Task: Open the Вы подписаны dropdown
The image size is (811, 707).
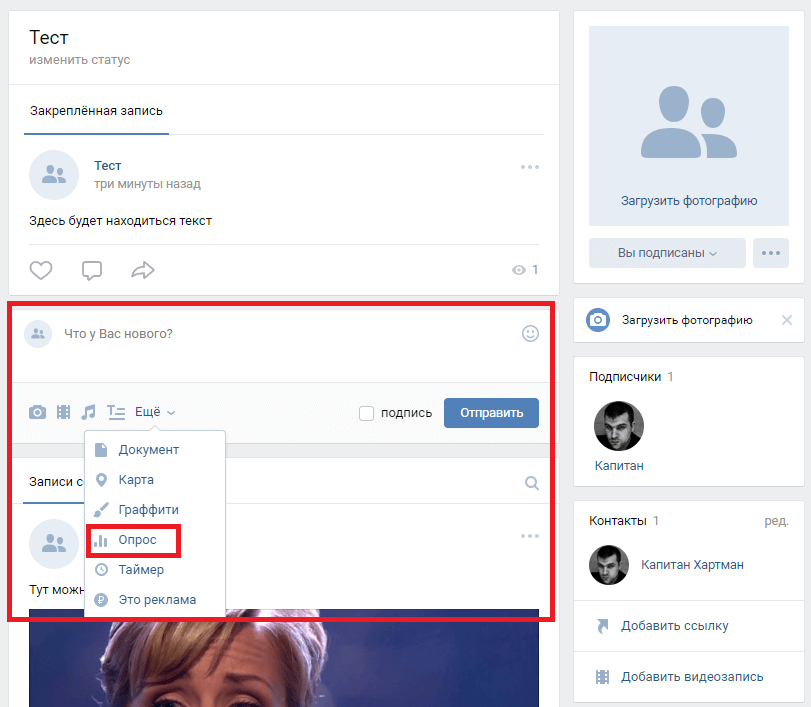Action: pyautogui.click(x=667, y=253)
